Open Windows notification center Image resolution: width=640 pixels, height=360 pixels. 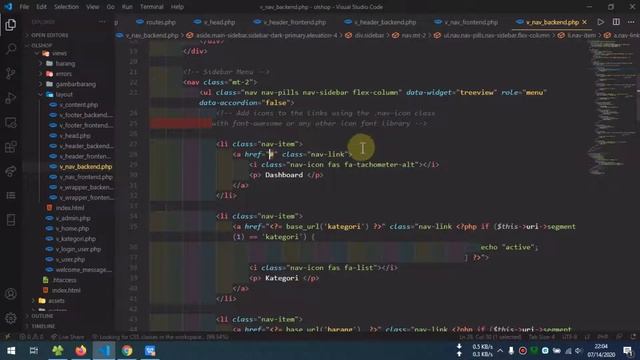[628, 351]
